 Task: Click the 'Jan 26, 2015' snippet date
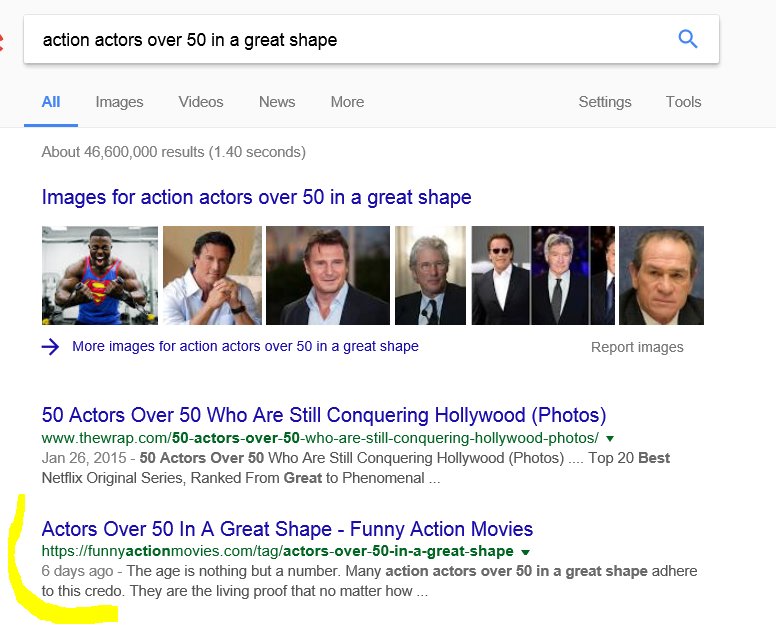(84, 458)
